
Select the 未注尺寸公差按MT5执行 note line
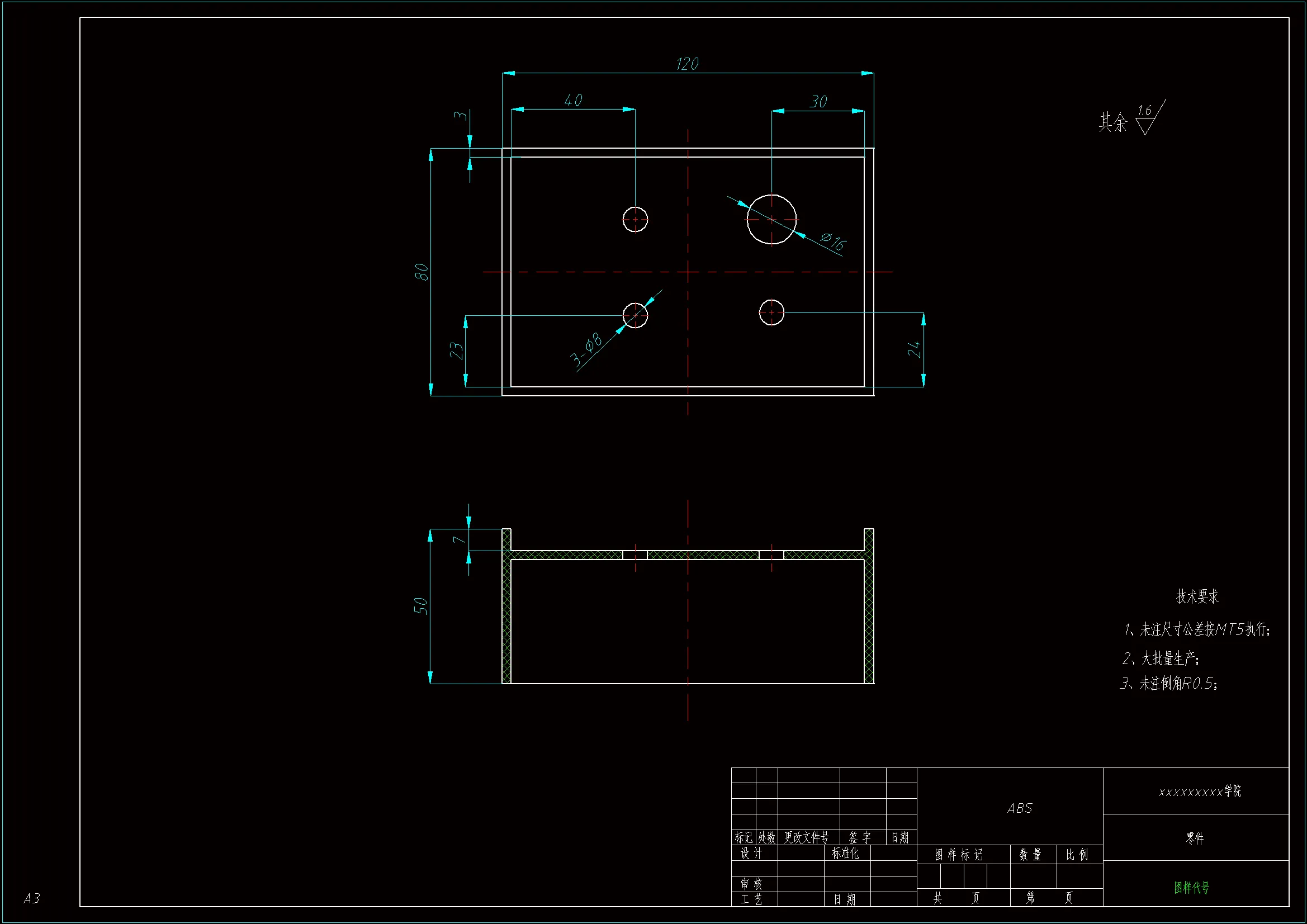click(x=1197, y=629)
